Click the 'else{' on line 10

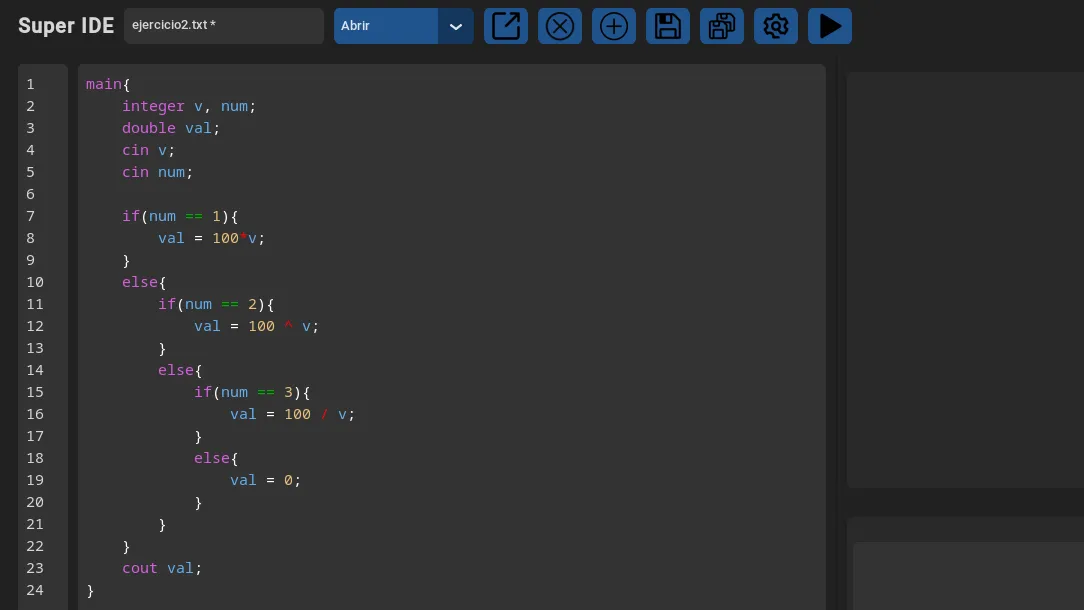click(144, 282)
